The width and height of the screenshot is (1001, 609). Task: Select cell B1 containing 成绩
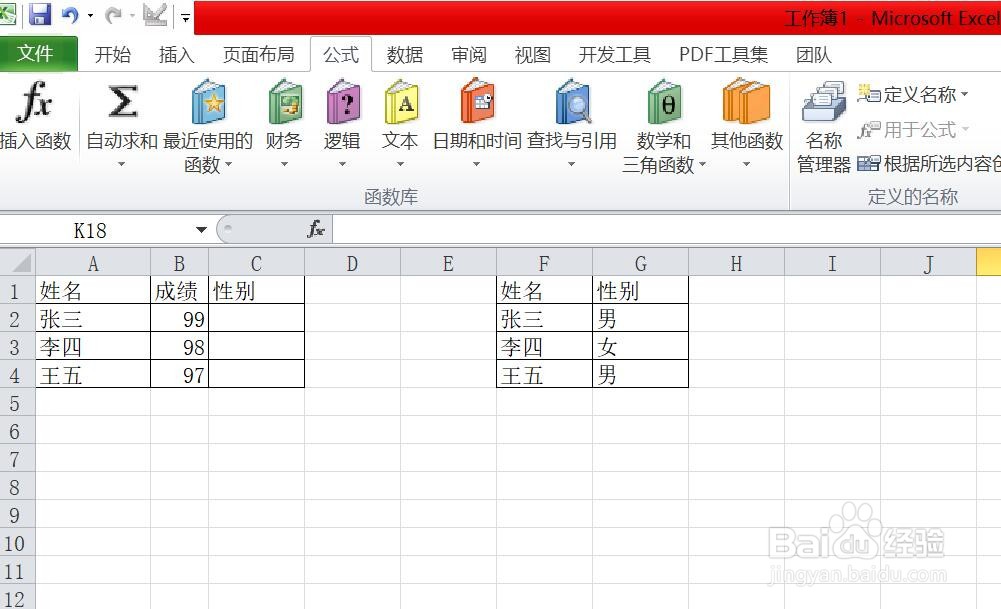click(179, 290)
